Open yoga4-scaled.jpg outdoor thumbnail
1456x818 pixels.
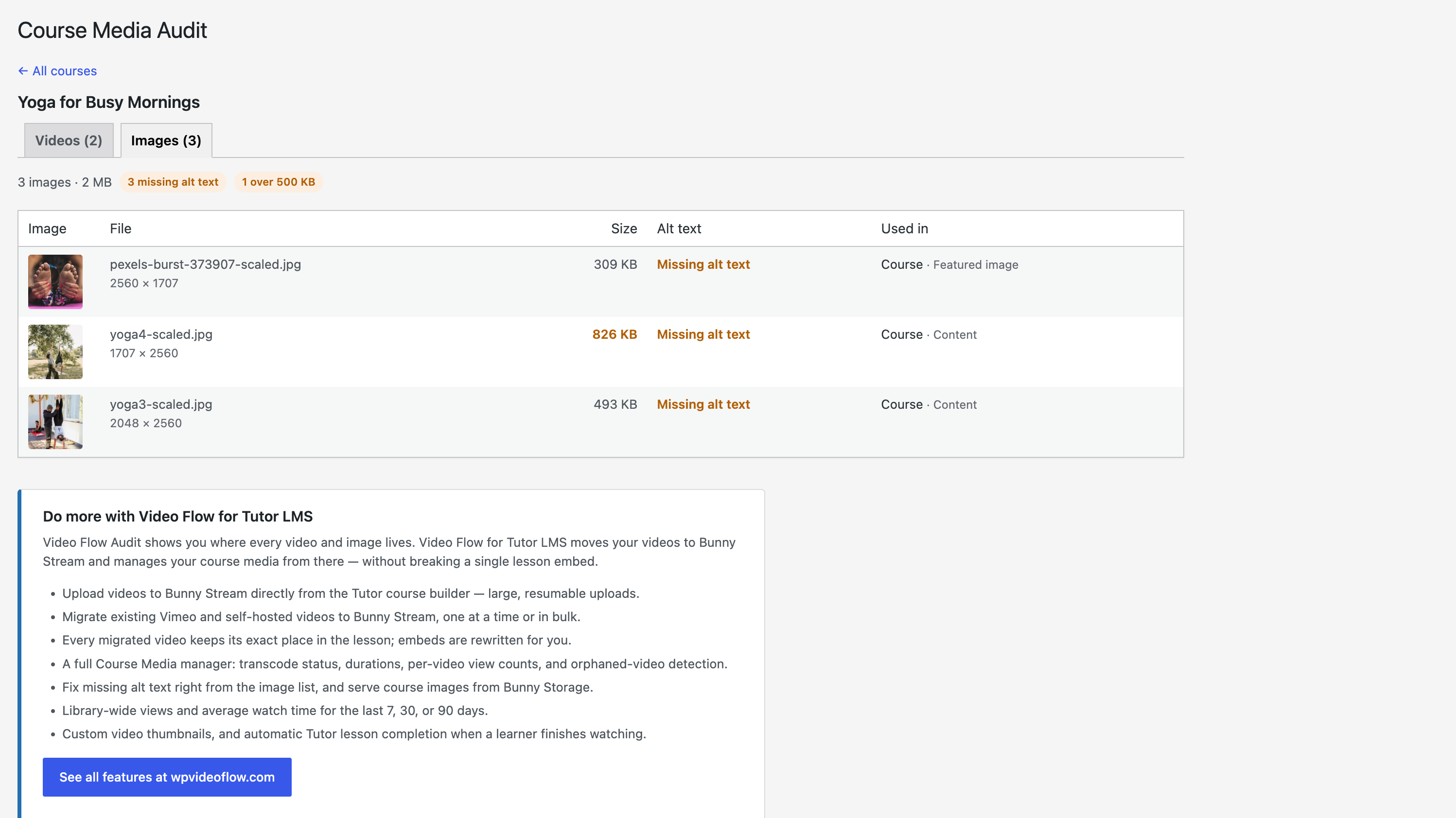click(55, 351)
